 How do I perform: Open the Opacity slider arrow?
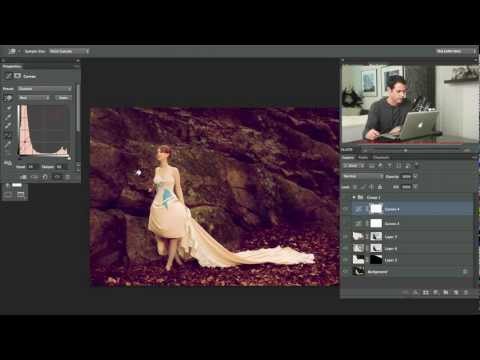(415, 176)
